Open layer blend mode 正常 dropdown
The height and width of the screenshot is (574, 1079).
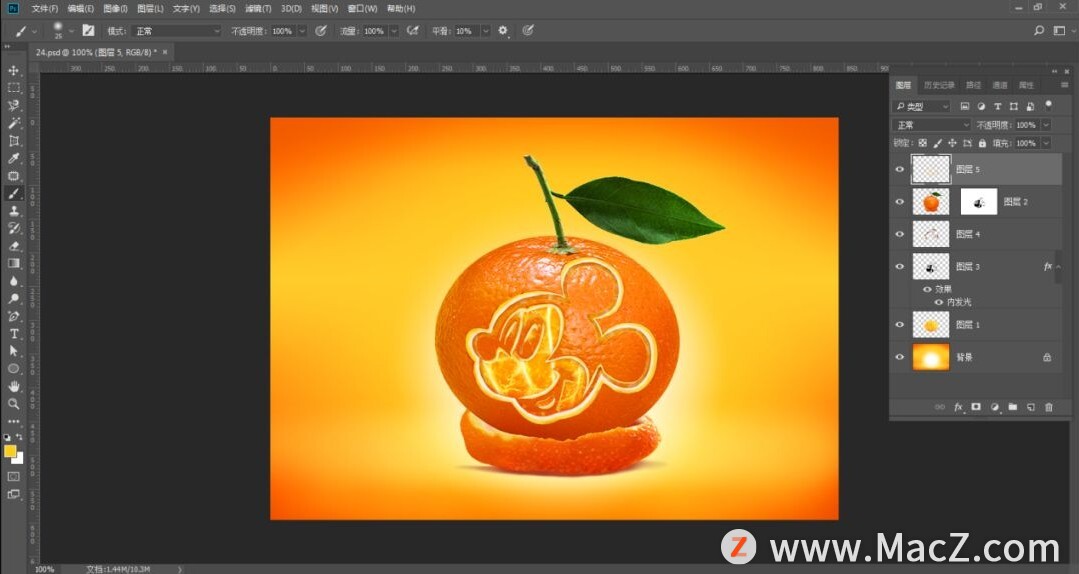[x=932, y=125]
